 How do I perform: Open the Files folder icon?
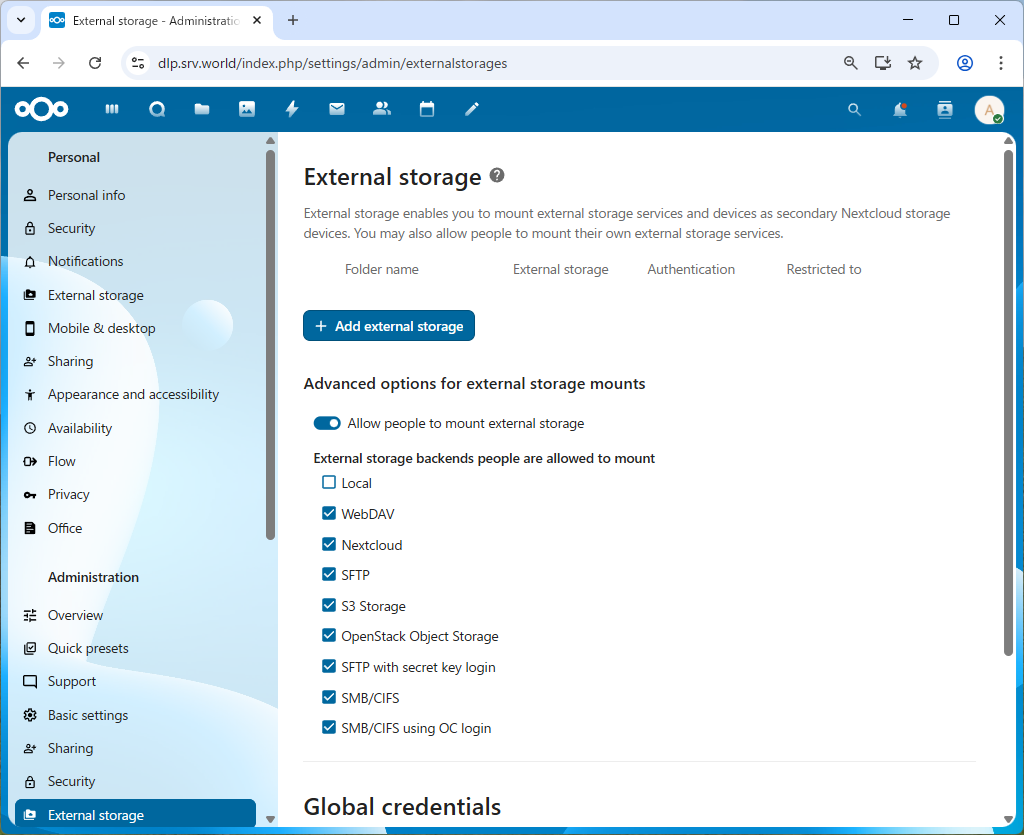pyautogui.click(x=202, y=109)
